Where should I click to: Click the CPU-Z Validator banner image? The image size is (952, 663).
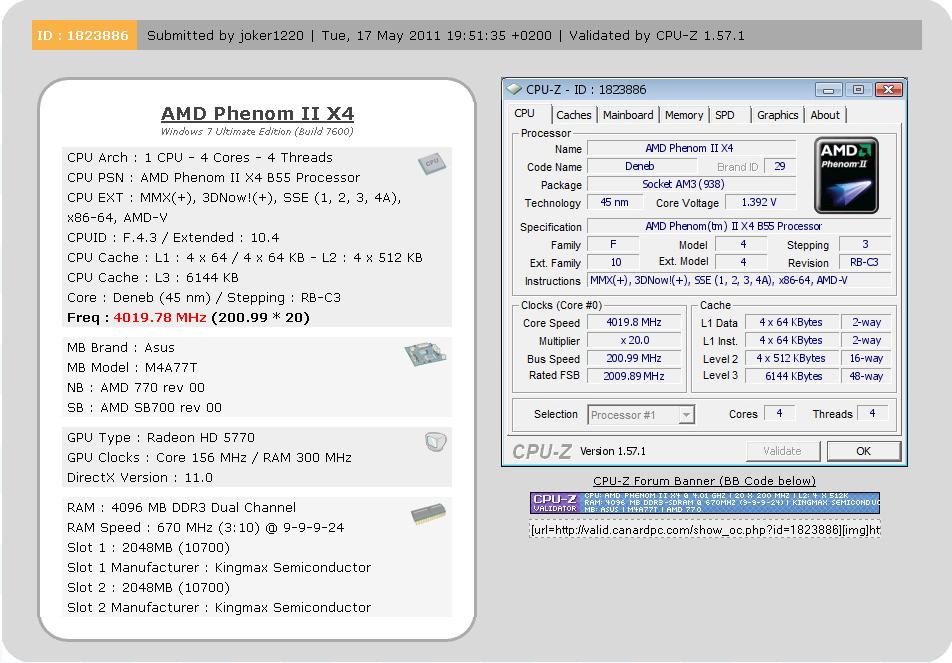point(705,503)
